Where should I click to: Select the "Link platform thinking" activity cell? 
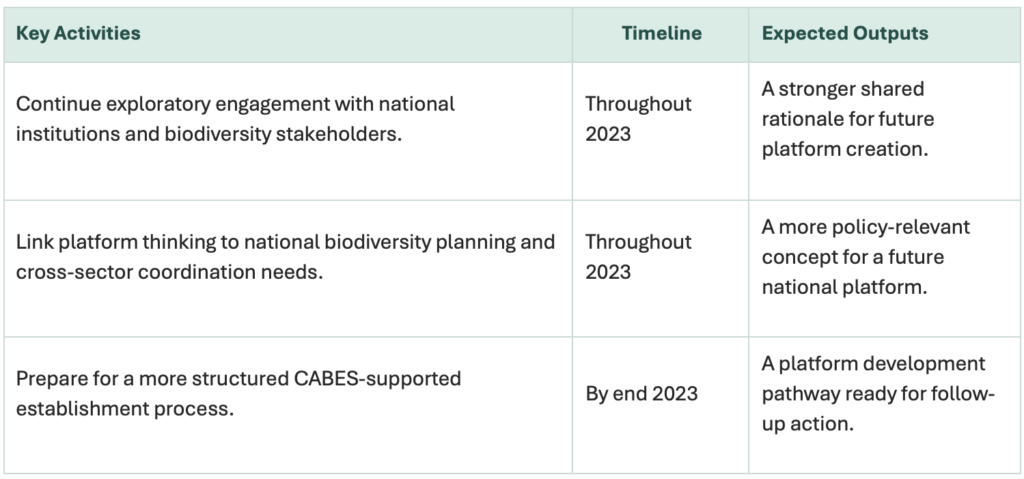(x=285, y=256)
